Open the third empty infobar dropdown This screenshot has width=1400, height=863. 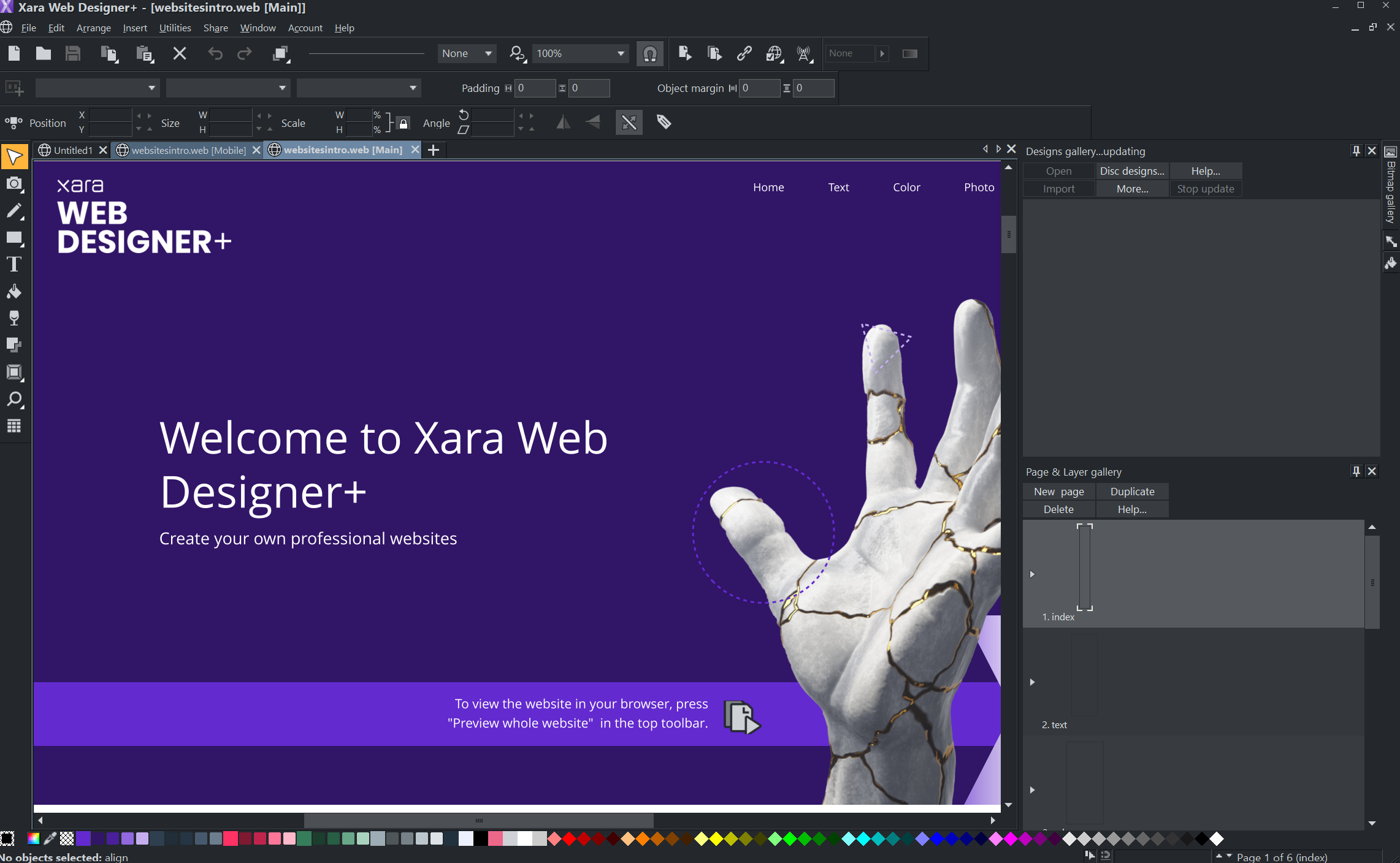pos(359,88)
